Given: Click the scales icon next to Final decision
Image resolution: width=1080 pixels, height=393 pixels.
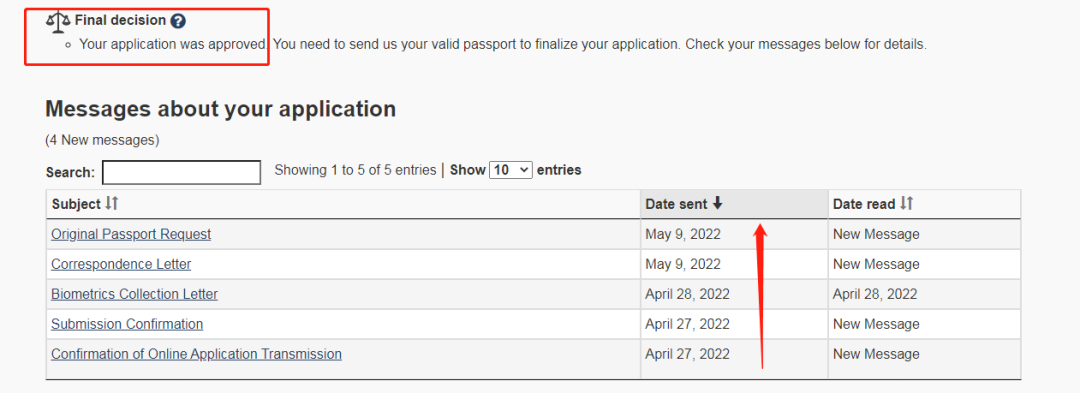Looking at the screenshot, I should pyautogui.click(x=58, y=21).
